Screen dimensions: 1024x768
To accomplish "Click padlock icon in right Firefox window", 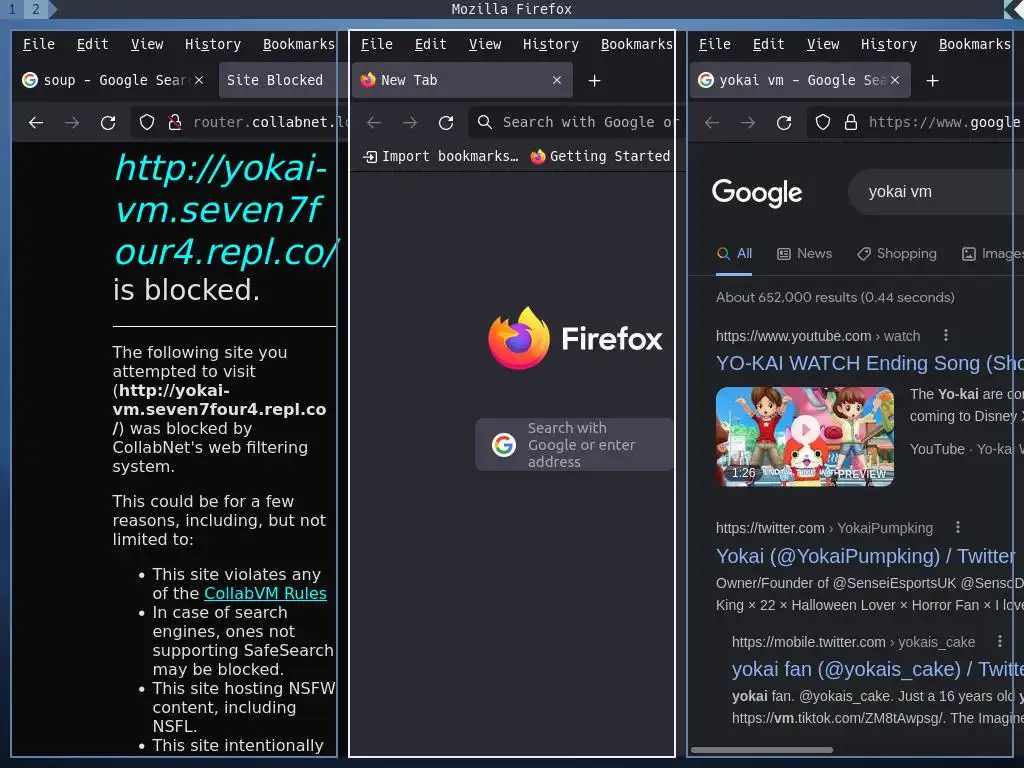I will [851, 122].
